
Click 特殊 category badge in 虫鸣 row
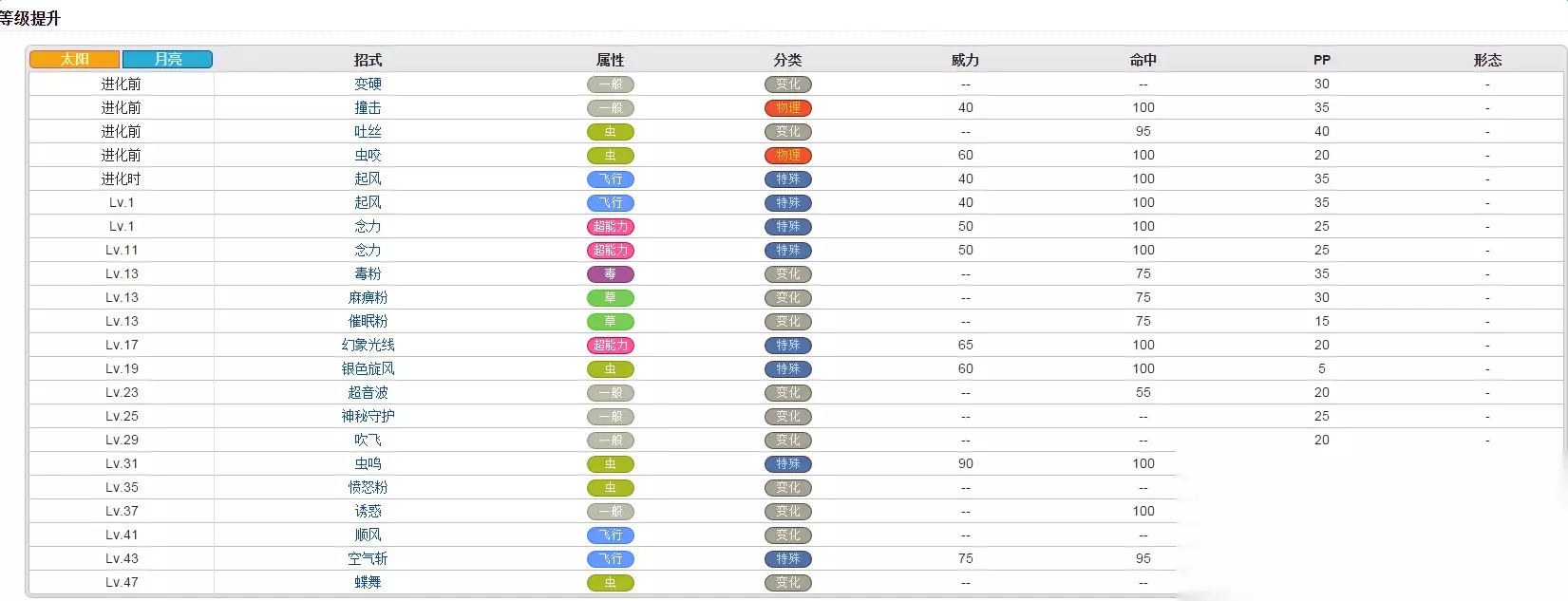click(x=787, y=463)
